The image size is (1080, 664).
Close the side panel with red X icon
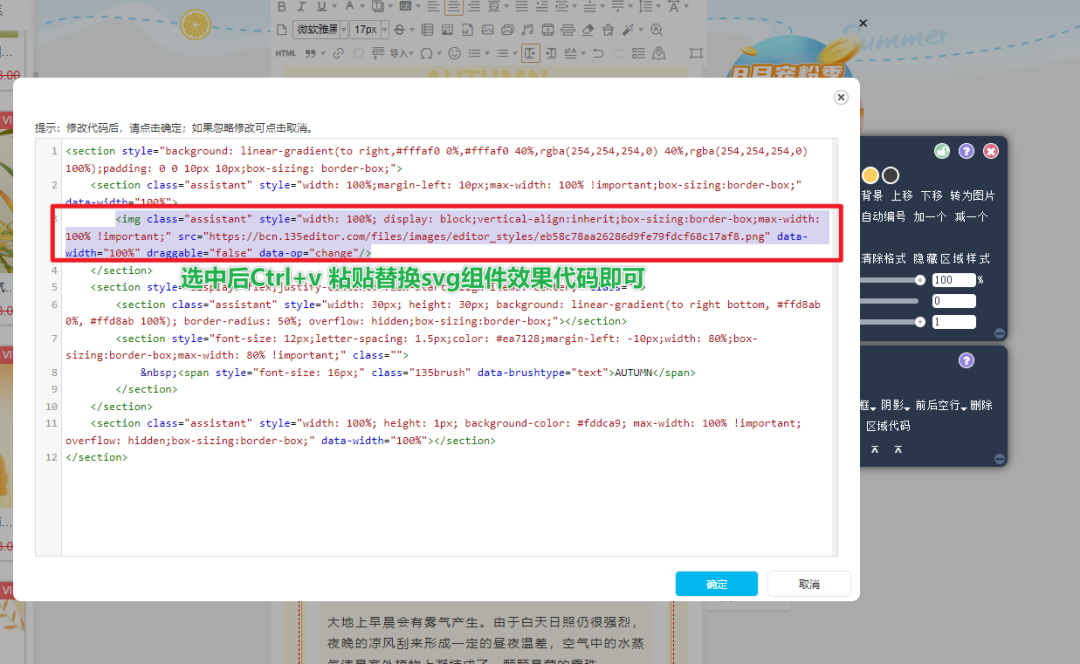pos(990,151)
